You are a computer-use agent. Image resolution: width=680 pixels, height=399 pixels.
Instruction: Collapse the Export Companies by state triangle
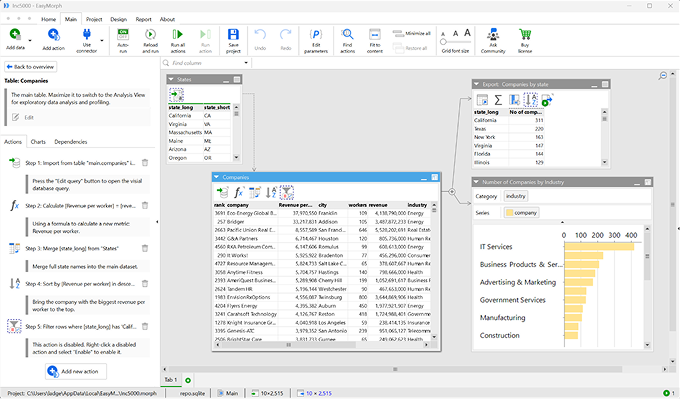click(x=477, y=84)
